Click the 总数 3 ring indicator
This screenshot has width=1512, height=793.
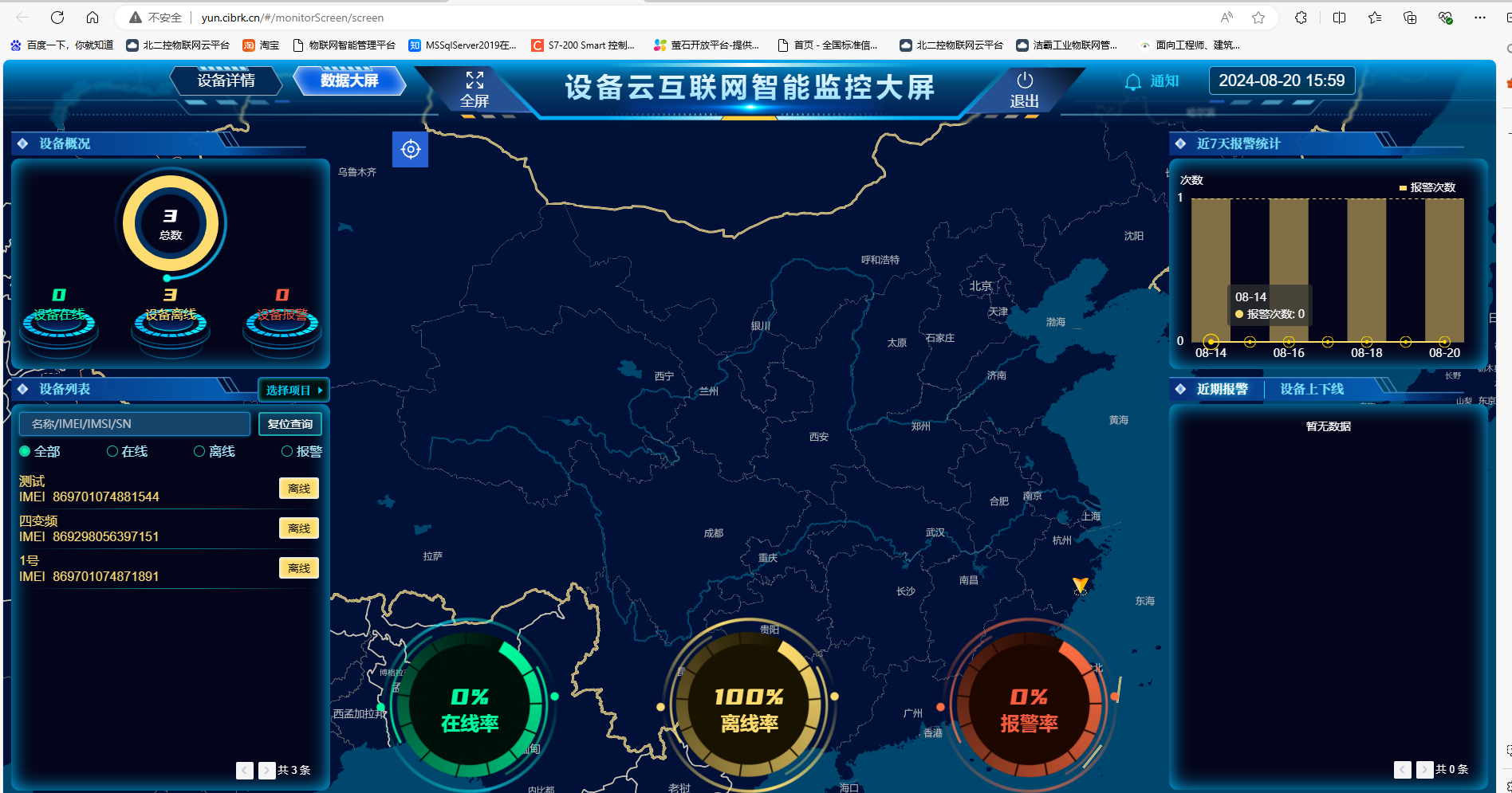pos(171,224)
